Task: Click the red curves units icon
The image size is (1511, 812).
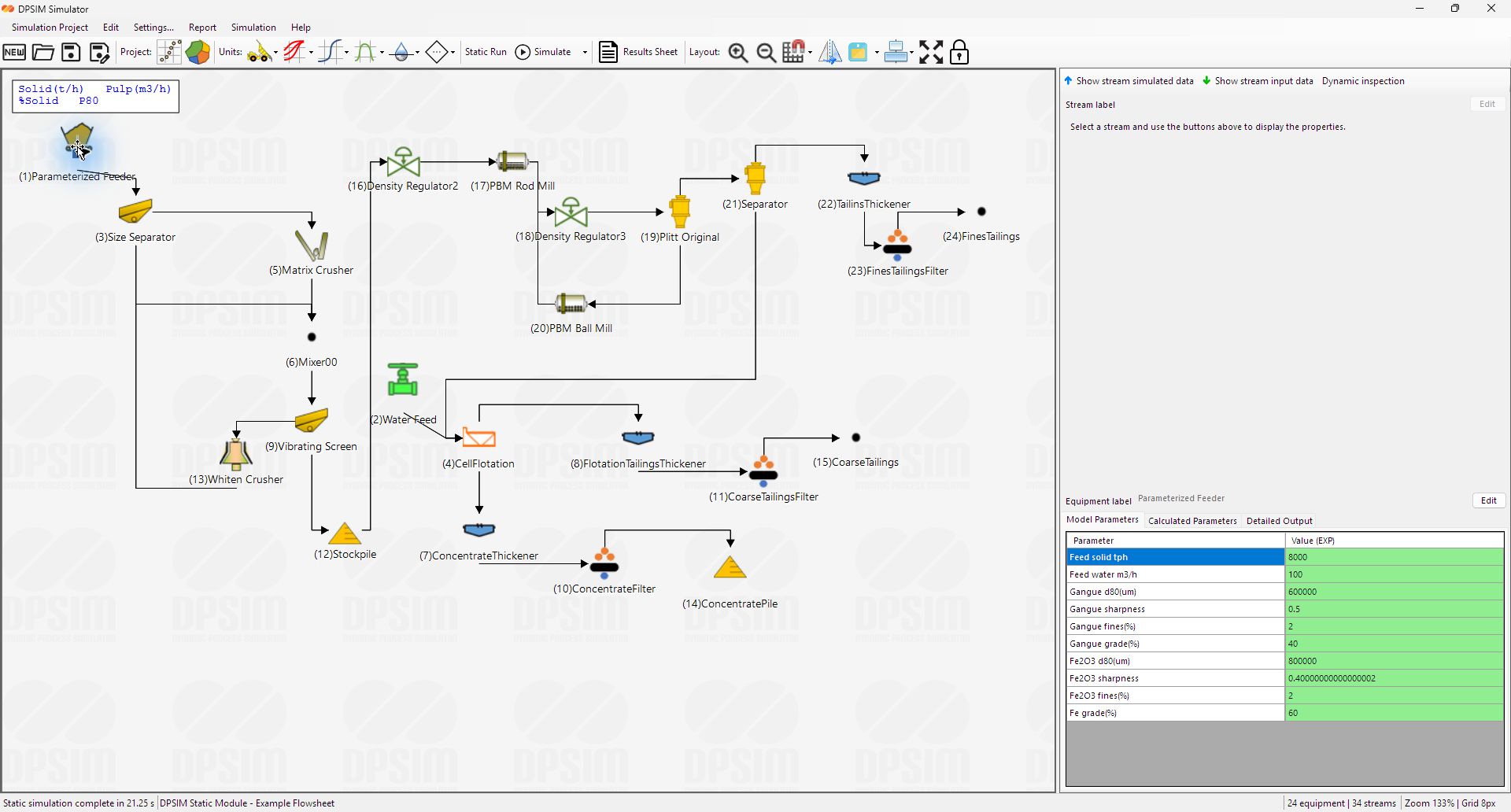Action: [x=294, y=53]
